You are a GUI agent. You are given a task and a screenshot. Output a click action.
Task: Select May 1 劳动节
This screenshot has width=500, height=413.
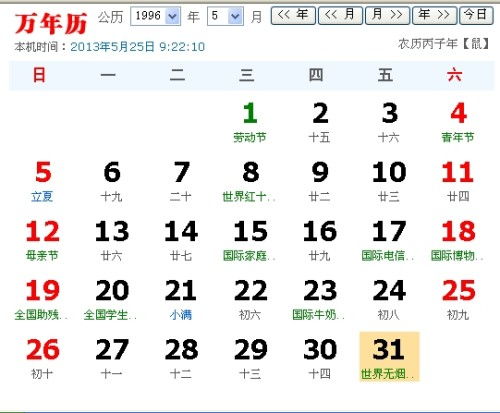[250, 123]
